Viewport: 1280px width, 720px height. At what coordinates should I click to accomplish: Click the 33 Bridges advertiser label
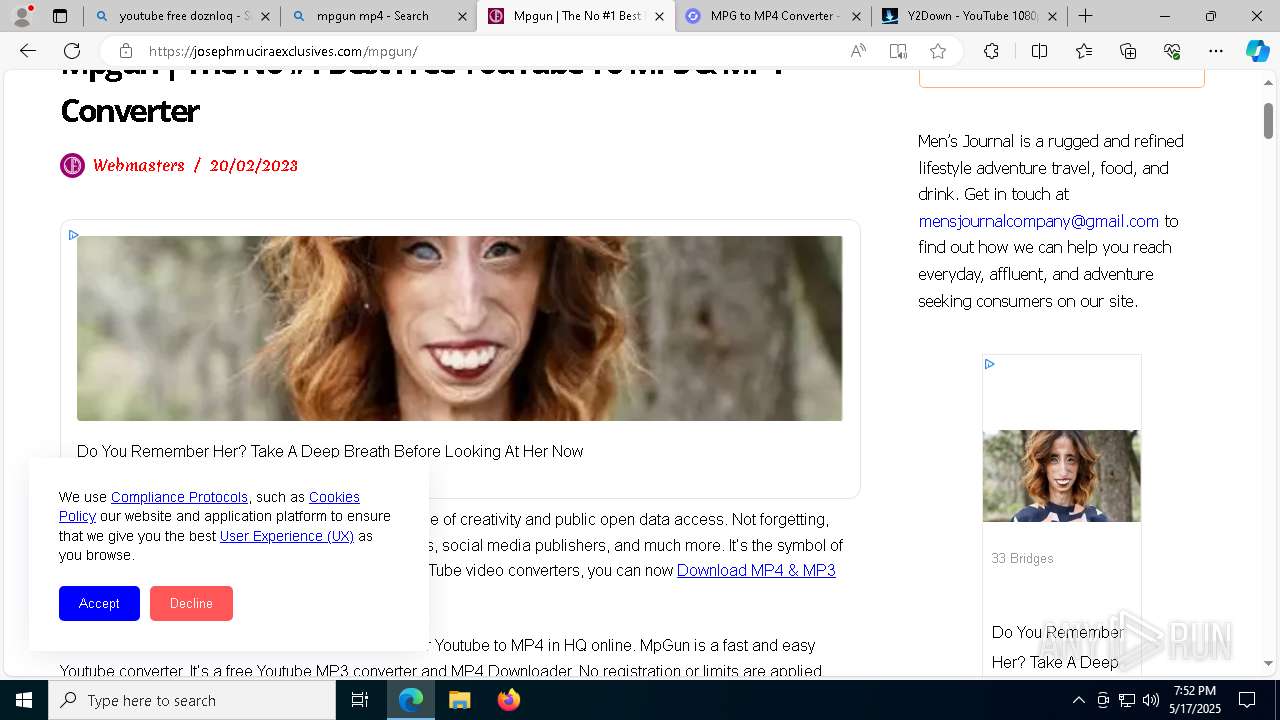(1022, 558)
